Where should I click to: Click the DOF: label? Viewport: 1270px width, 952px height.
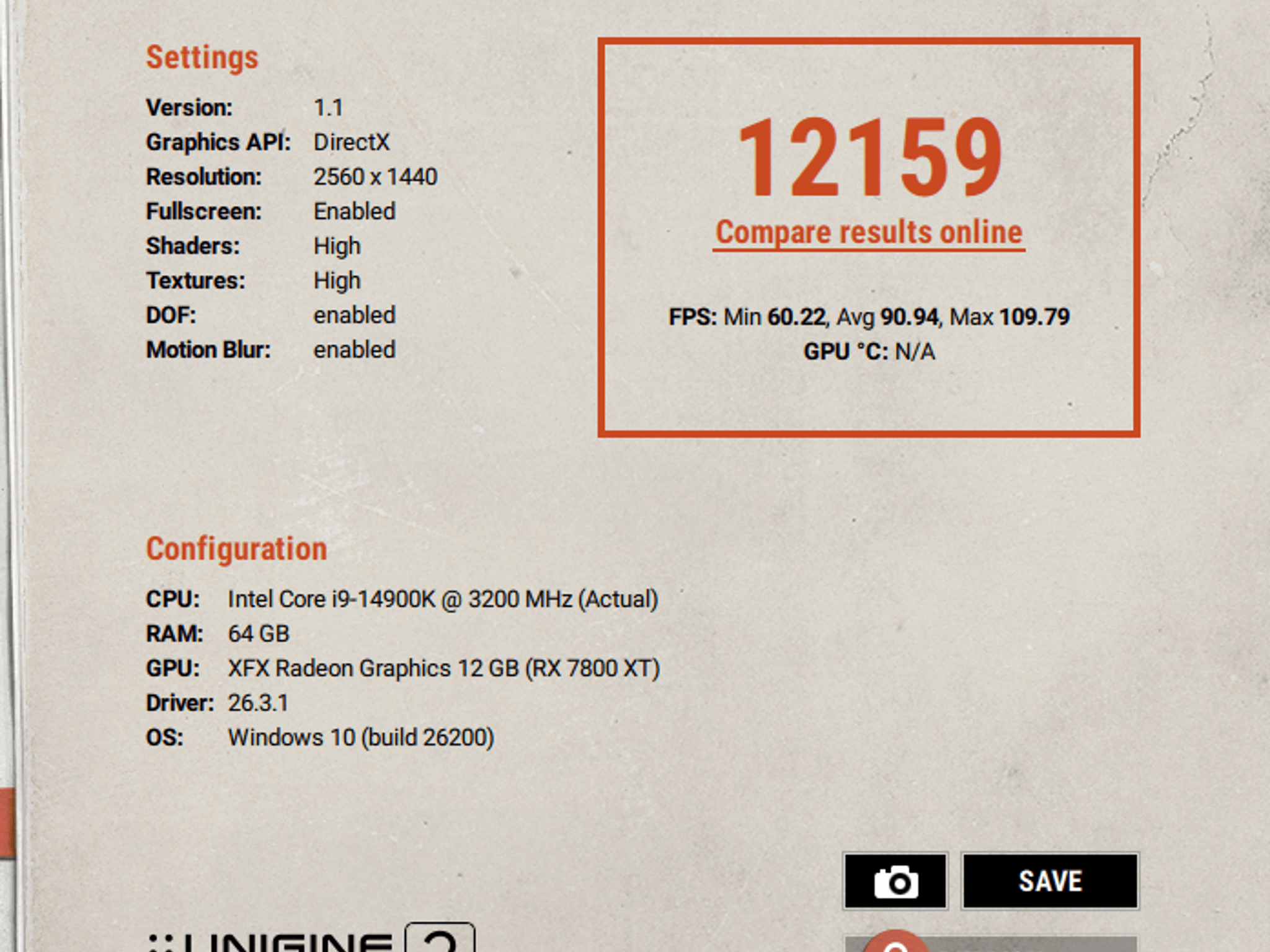[x=171, y=315]
